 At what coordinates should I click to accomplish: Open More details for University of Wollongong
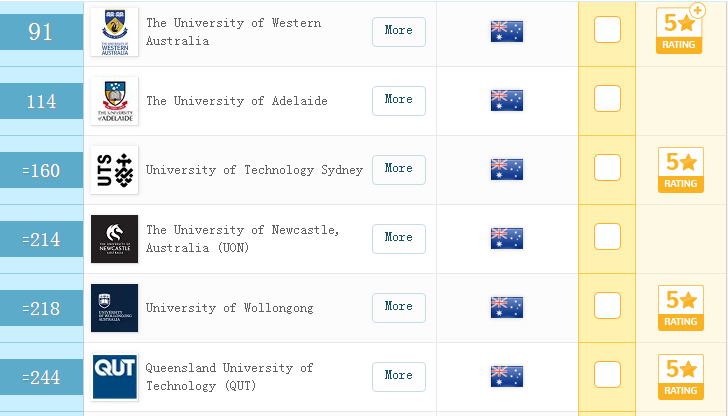point(398,307)
